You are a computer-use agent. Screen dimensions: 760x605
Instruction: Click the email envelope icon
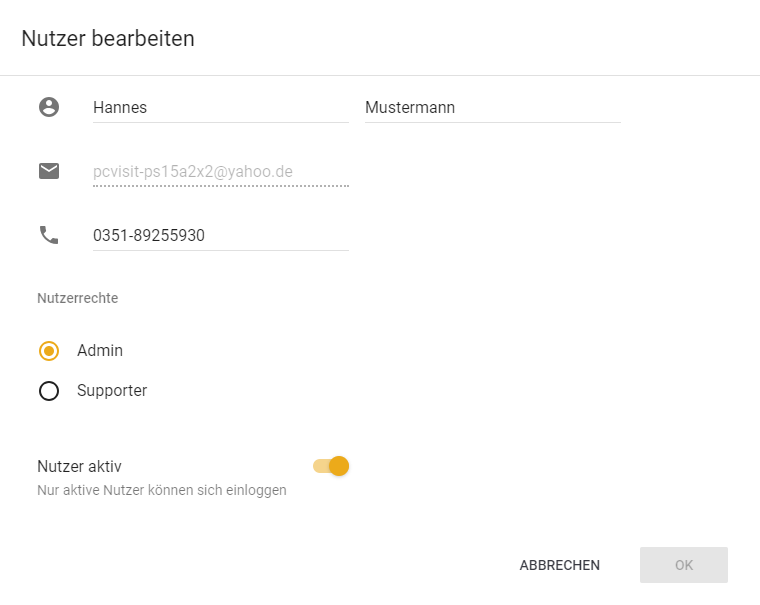click(x=49, y=171)
